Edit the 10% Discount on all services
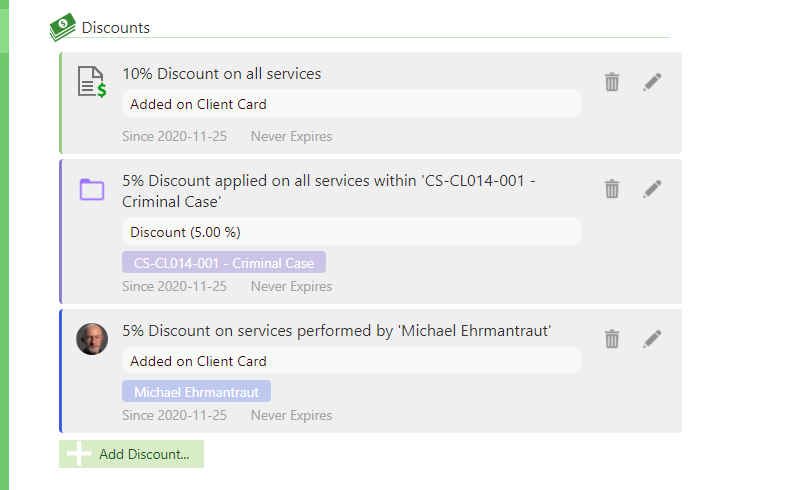805x490 pixels. (x=652, y=82)
